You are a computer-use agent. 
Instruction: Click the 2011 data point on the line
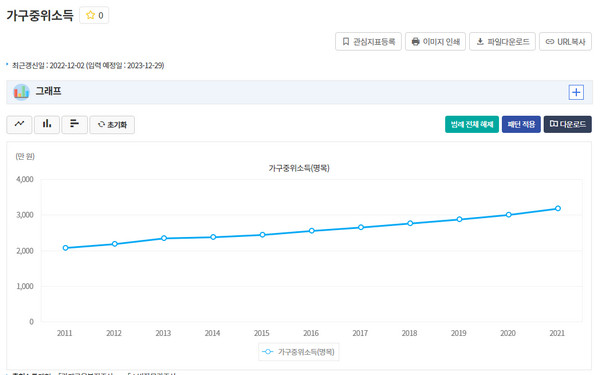coord(65,248)
